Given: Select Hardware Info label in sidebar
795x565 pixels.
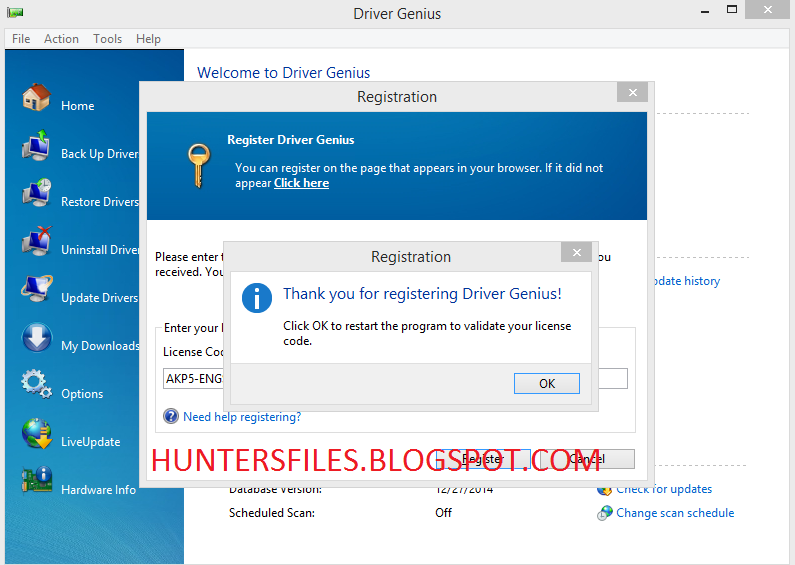Looking at the screenshot, I should tap(98, 490).
